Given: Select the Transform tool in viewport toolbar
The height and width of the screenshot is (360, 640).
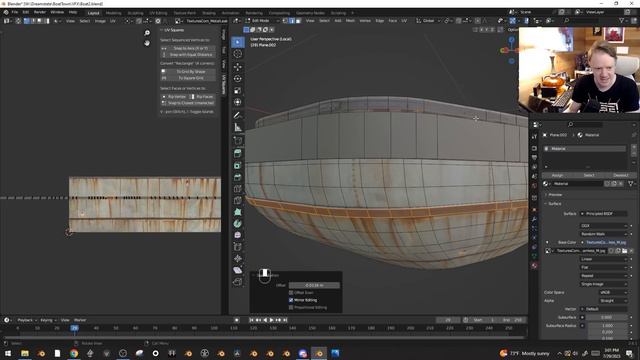Looking at the screenshot, I should [238, 102].
